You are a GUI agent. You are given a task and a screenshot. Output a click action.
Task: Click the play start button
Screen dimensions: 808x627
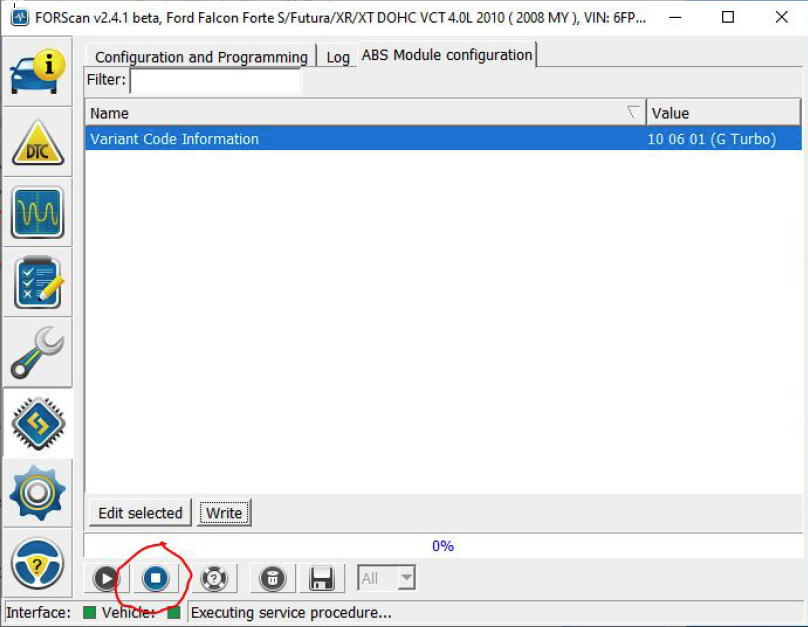(x=106, y=578)
